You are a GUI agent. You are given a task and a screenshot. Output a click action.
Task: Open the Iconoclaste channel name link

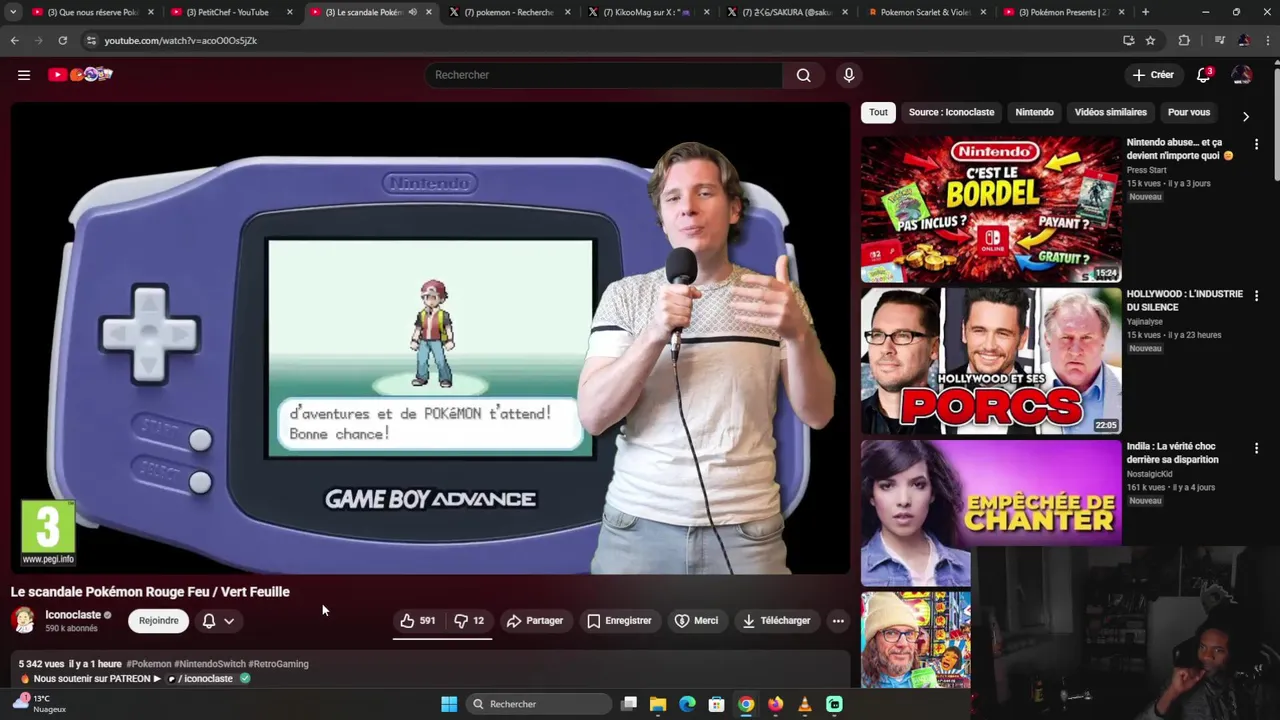(73, 615)
